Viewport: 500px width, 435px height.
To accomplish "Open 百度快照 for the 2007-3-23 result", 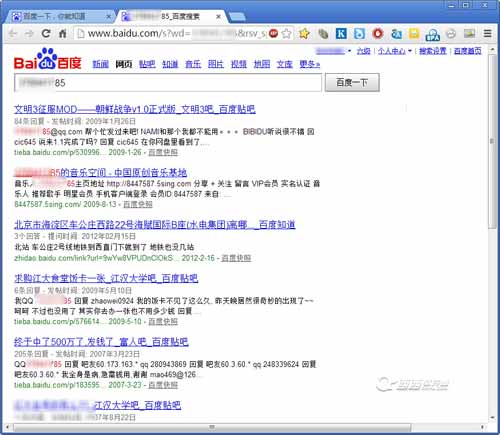I will click(x=163, y=385).
